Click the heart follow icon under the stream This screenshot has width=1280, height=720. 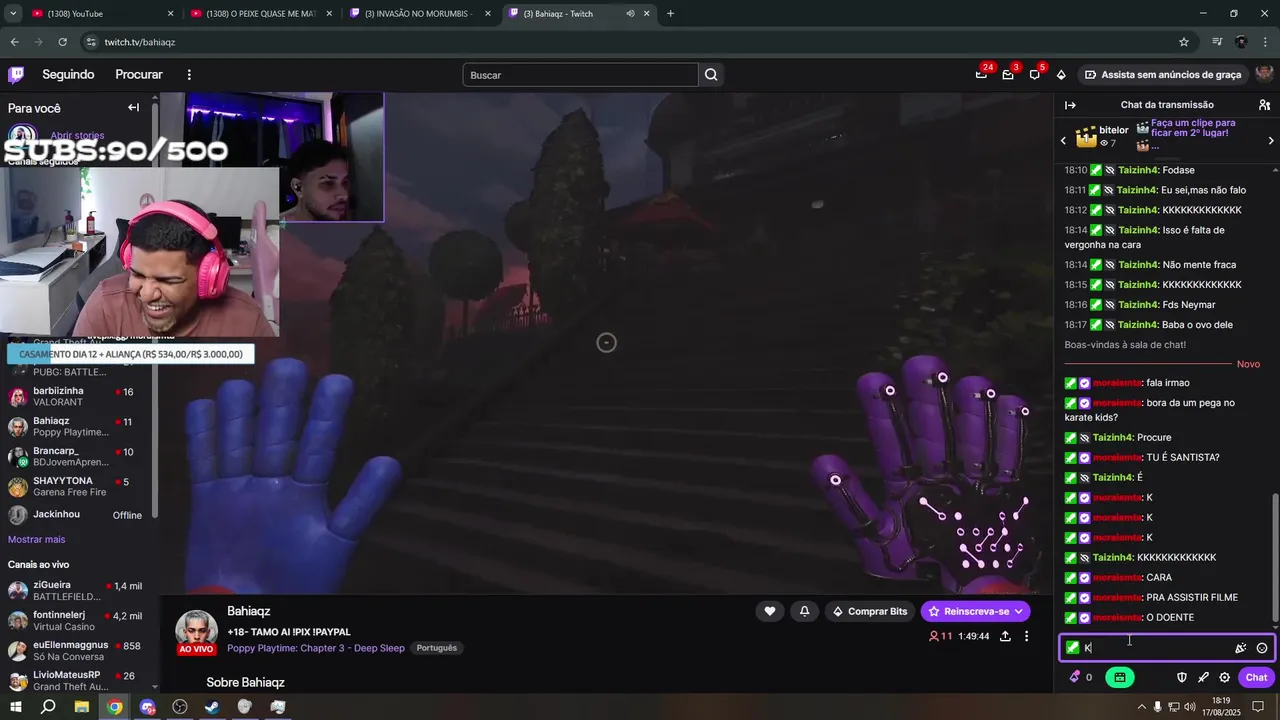click(x=770, y=611)
